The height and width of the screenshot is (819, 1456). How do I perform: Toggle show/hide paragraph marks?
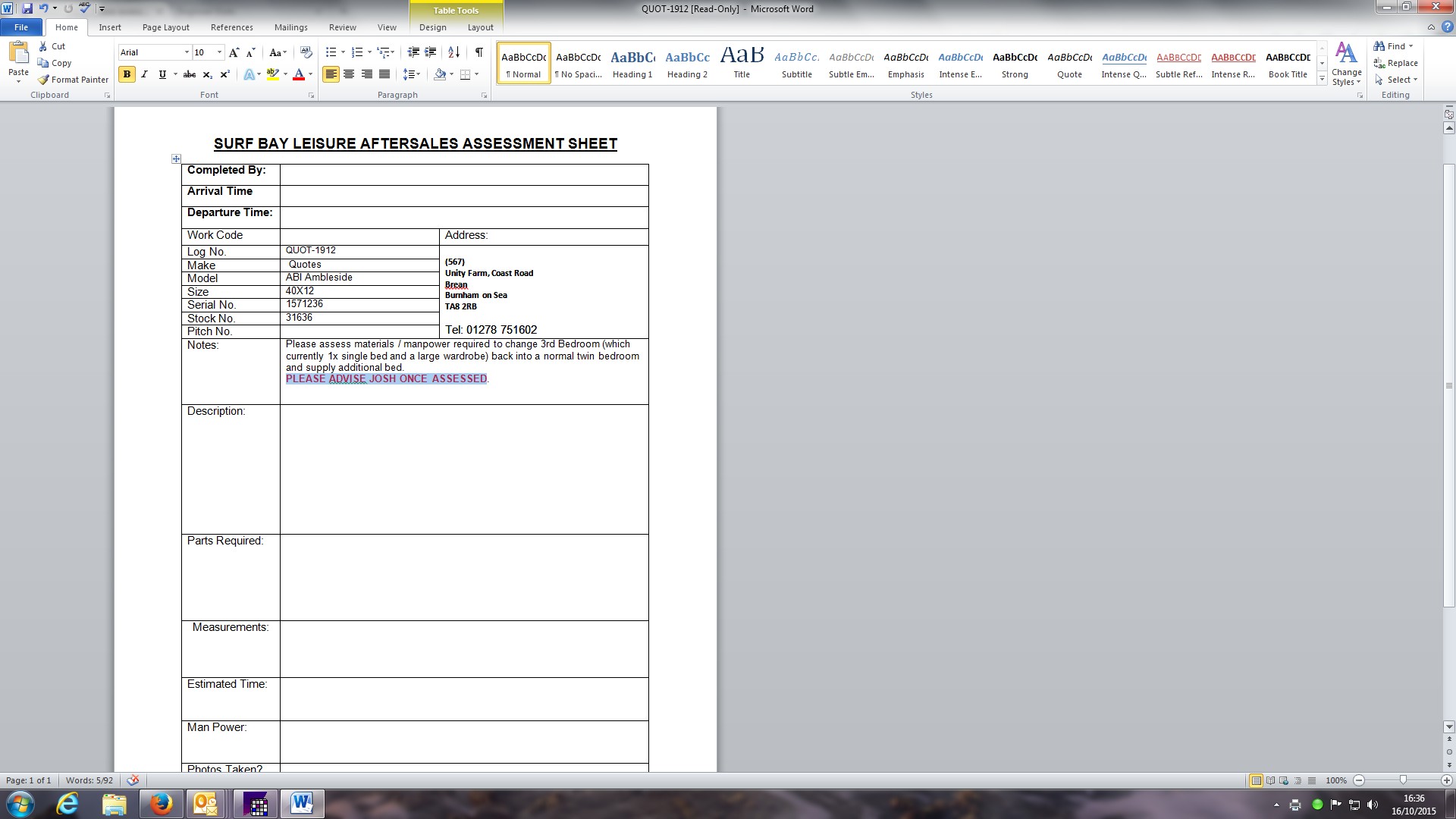479,52
